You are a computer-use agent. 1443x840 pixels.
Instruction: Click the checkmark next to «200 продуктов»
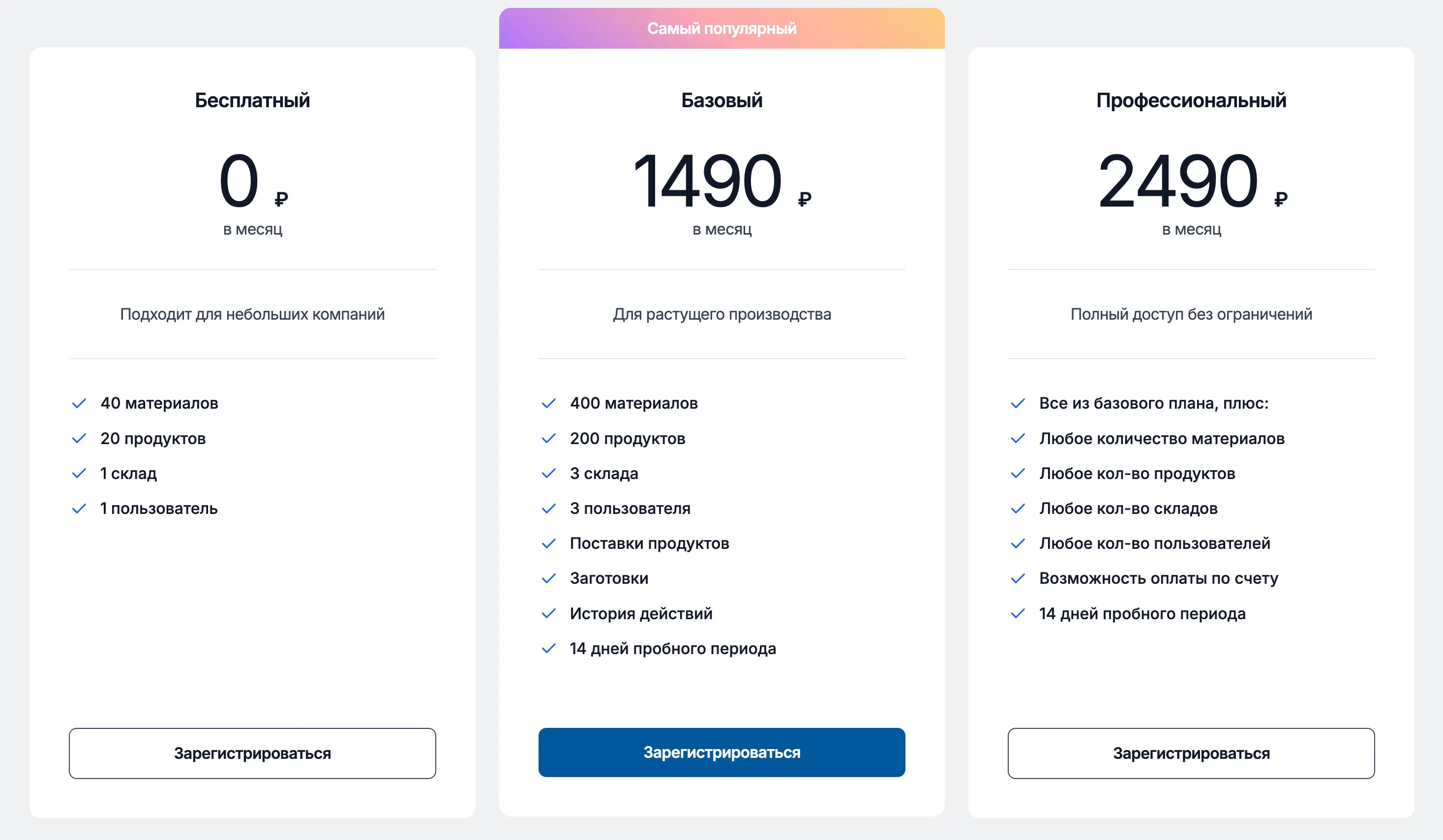[x=549, y=439]
